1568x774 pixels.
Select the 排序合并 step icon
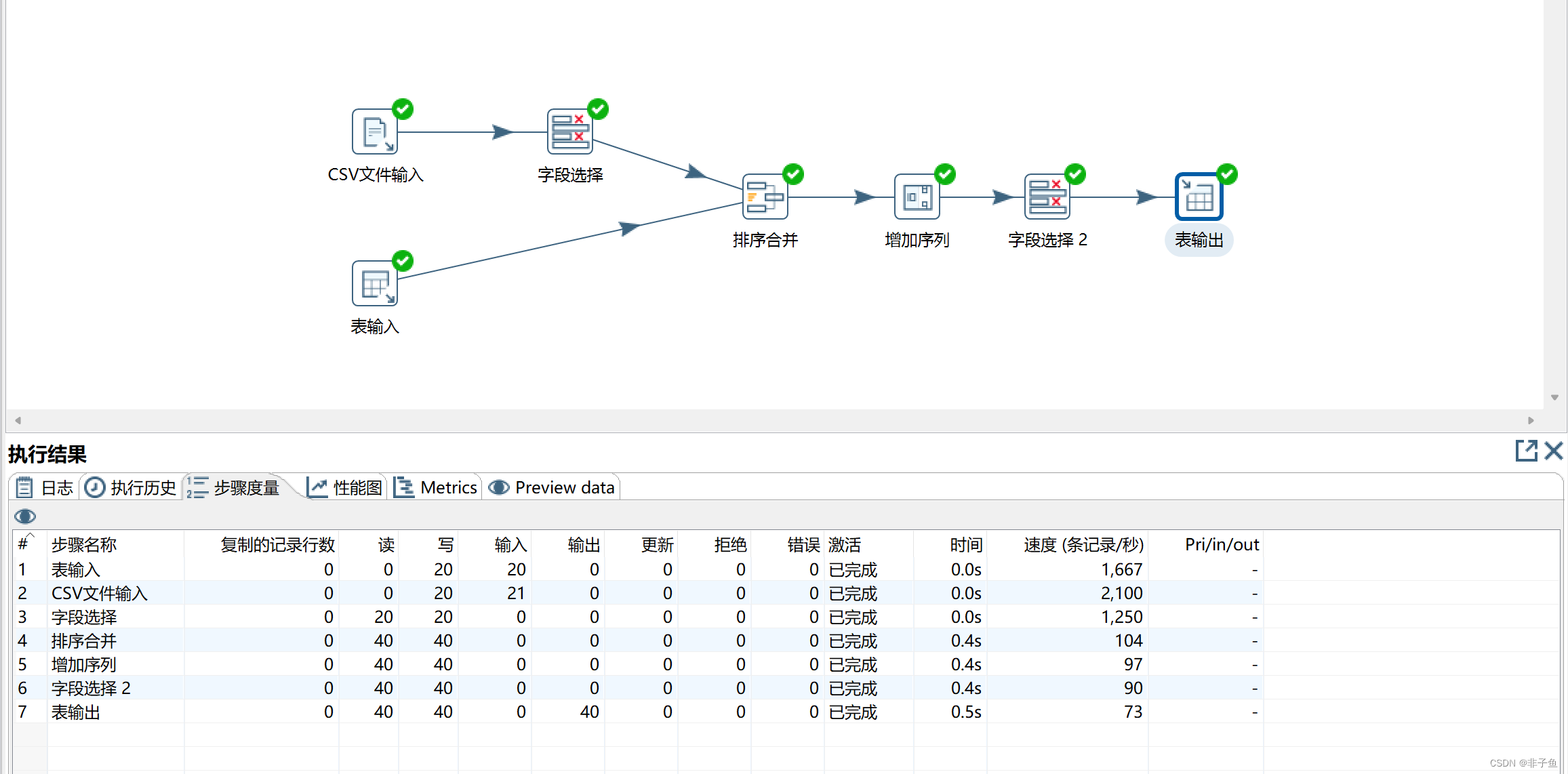coord(765,197)
